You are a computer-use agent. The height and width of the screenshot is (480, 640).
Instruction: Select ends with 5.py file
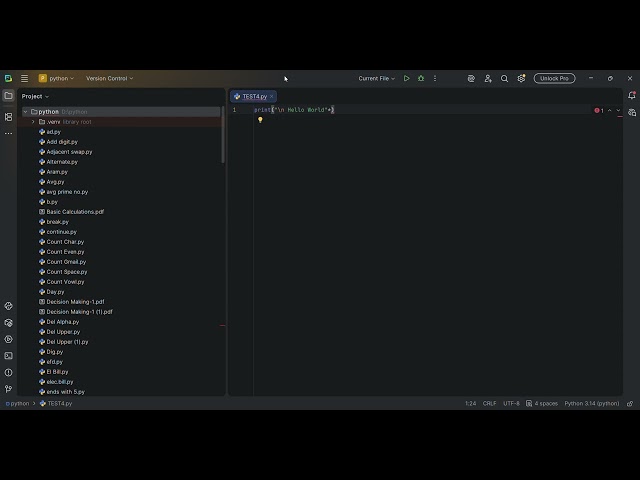(x=62, y=392)
